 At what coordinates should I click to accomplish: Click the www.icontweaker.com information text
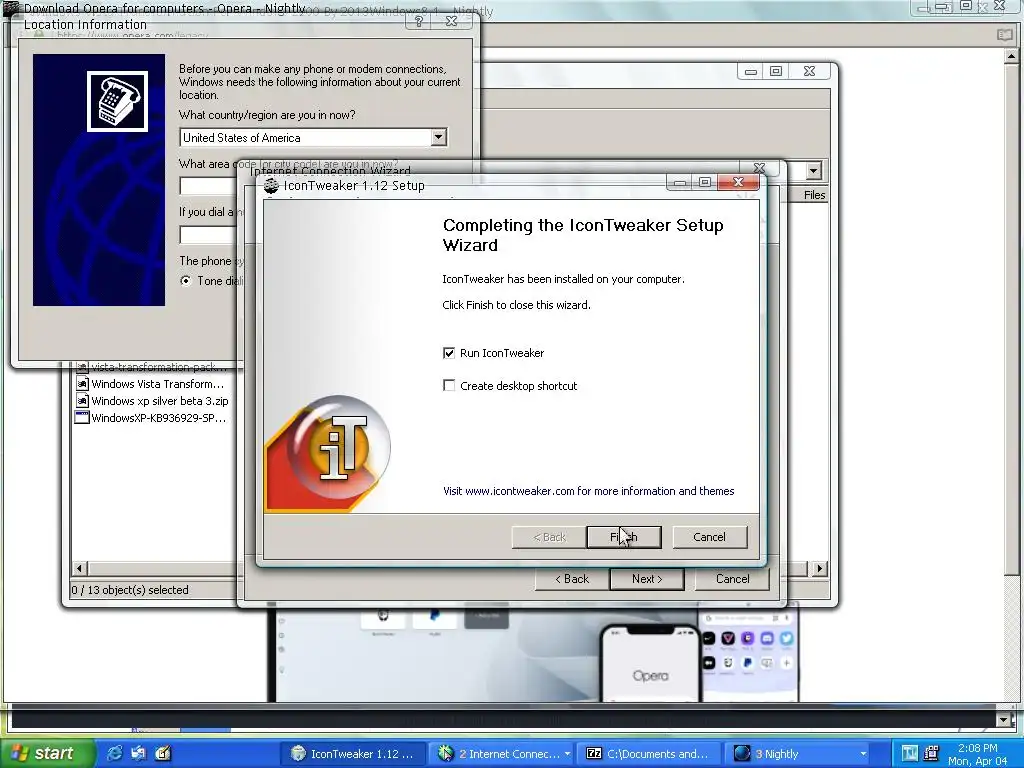pos(588,491)
